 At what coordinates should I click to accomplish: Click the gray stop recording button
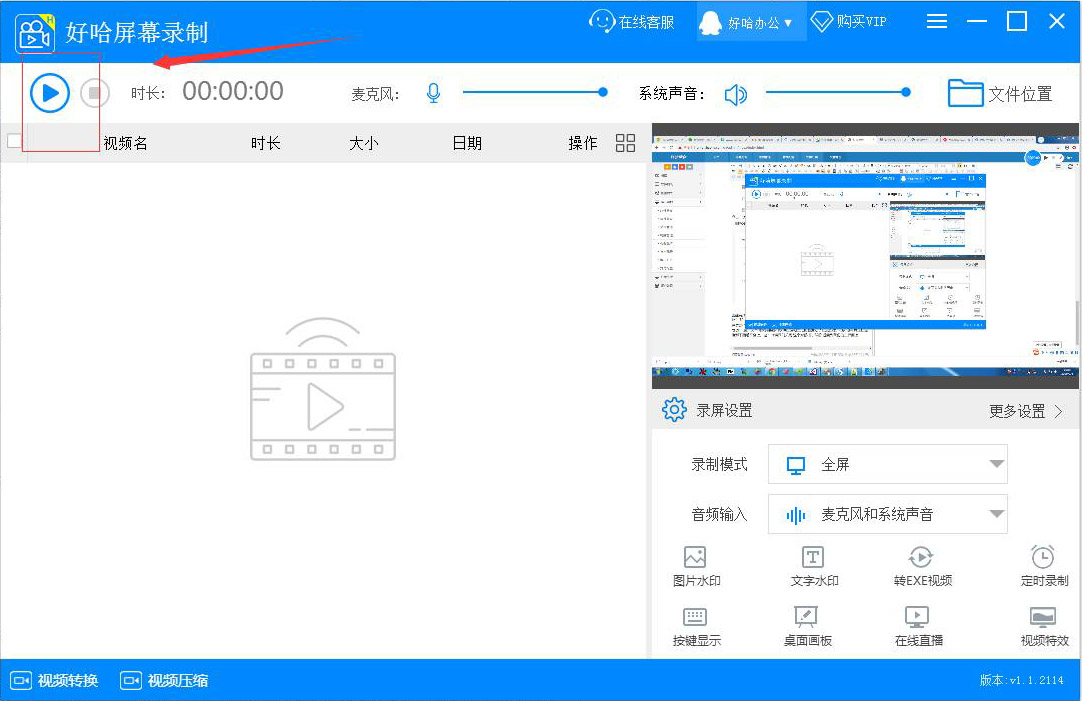click(x=95, y=92)
